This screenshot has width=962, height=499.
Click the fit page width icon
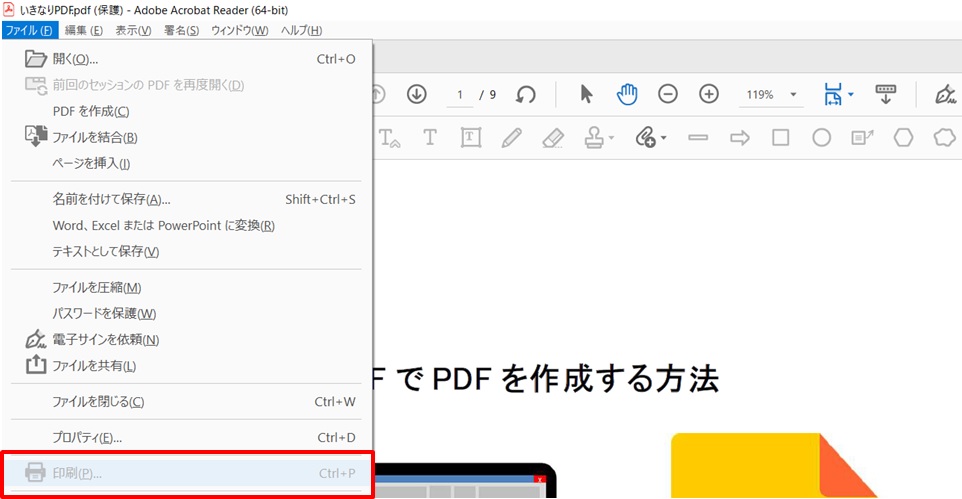(833, 95)
